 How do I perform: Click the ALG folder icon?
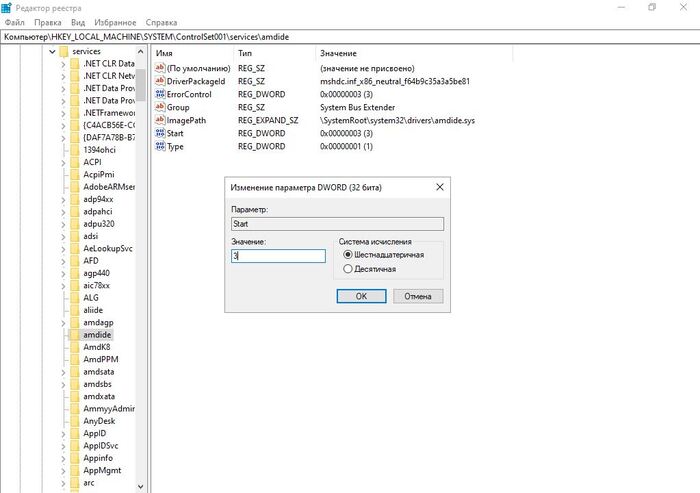pyautogui.click(x=75, y=297)
